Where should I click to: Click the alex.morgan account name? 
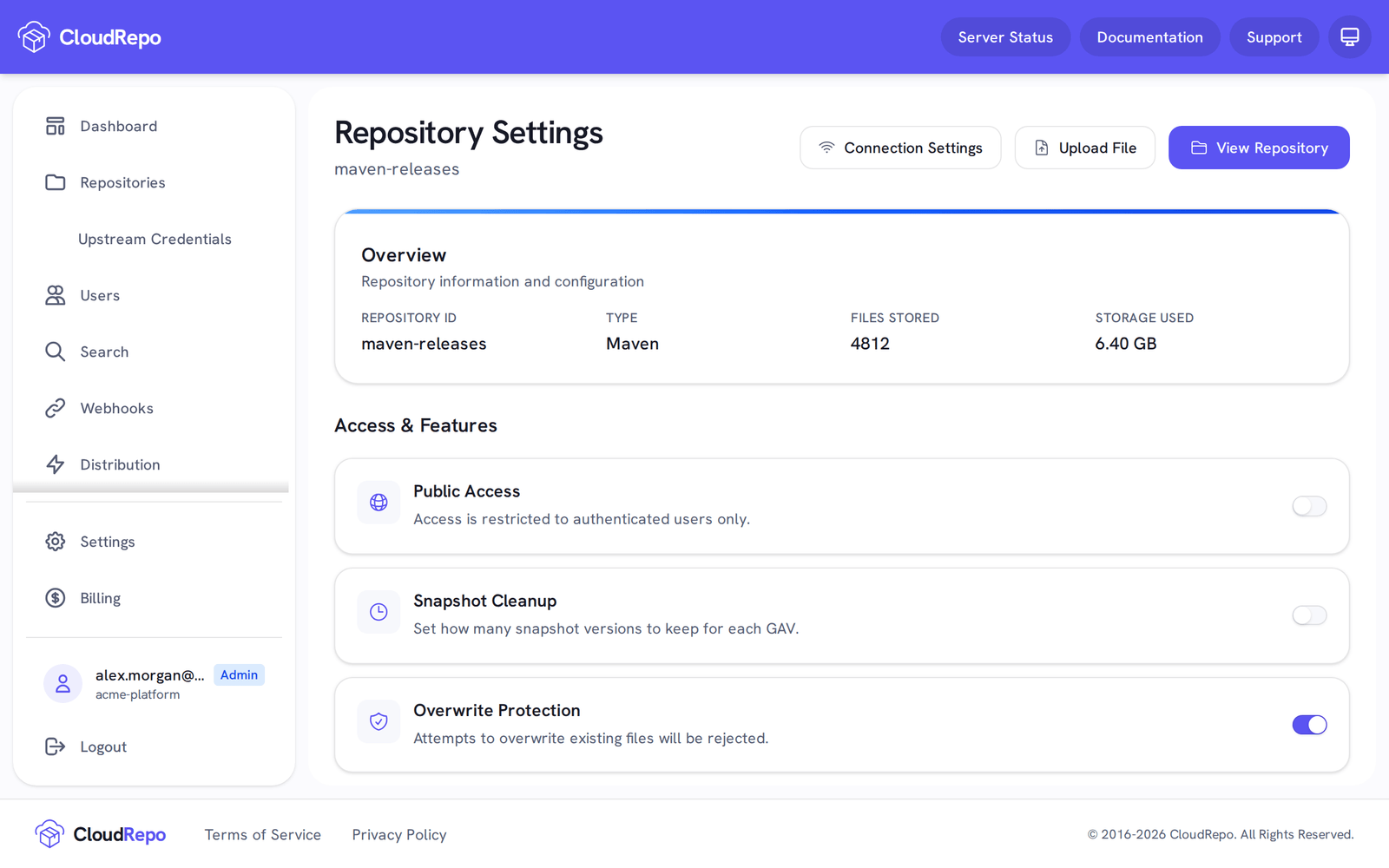click(x=150, y=675)
